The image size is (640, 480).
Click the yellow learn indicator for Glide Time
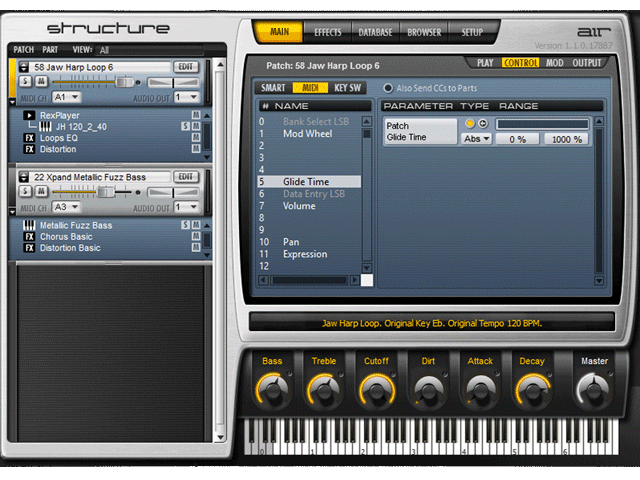point(469,123)
